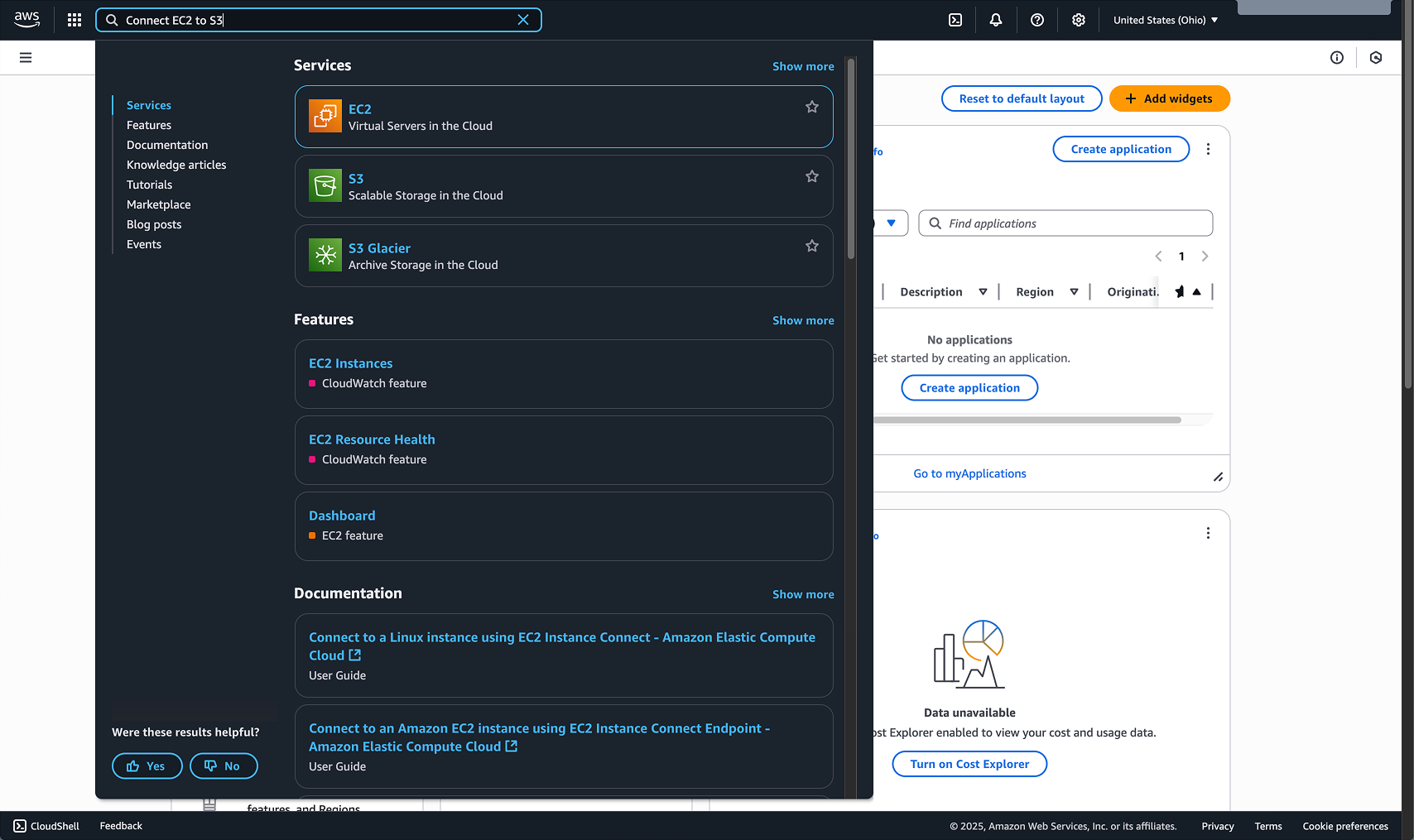Go to next page of applications
This screenshot has height=840, width=1414.
[x=1205, y=257]
